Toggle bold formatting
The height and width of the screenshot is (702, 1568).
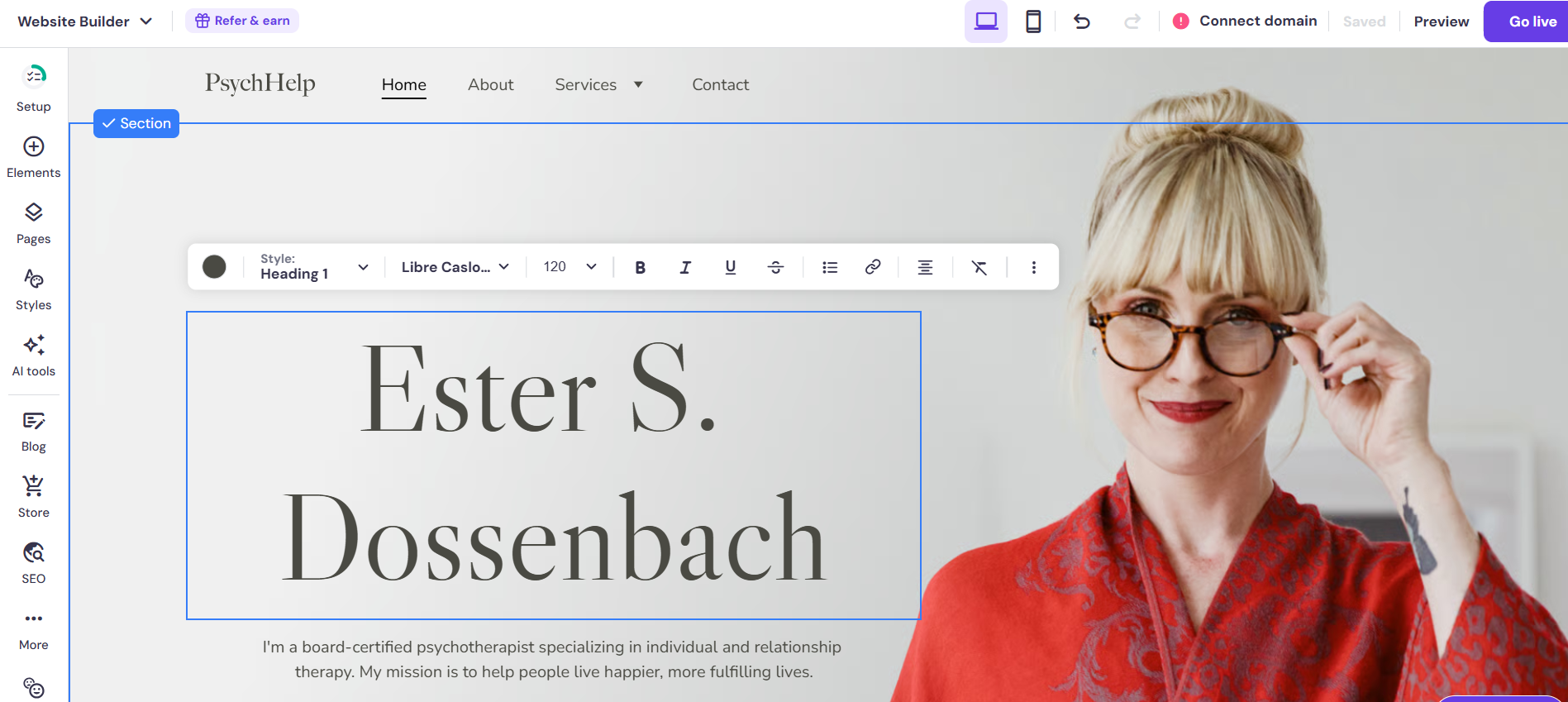coord(640,267)
